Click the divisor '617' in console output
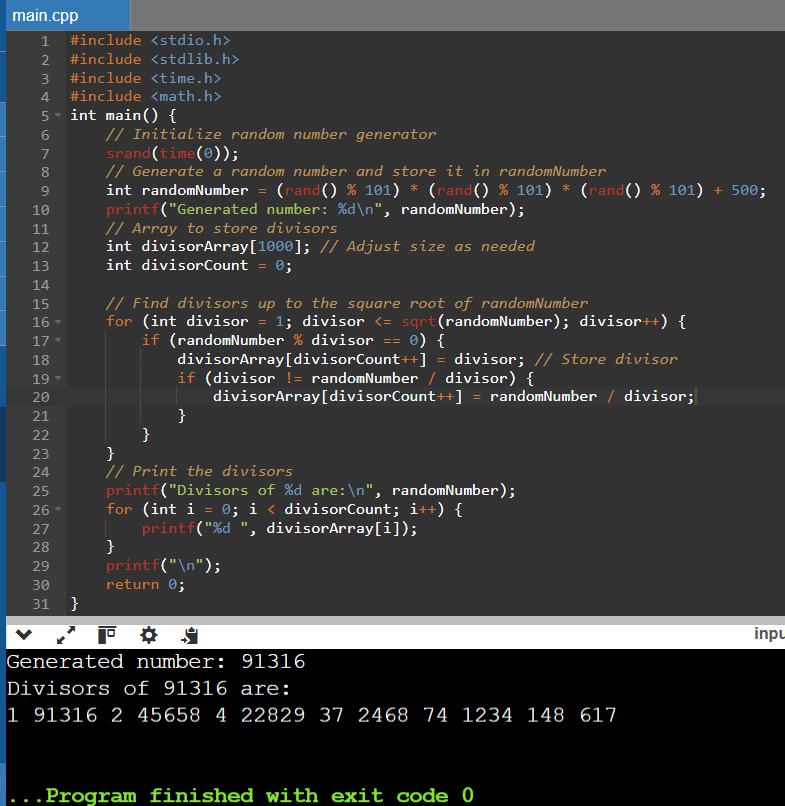This screenshot has height=806, width=785. pos(597,715)
